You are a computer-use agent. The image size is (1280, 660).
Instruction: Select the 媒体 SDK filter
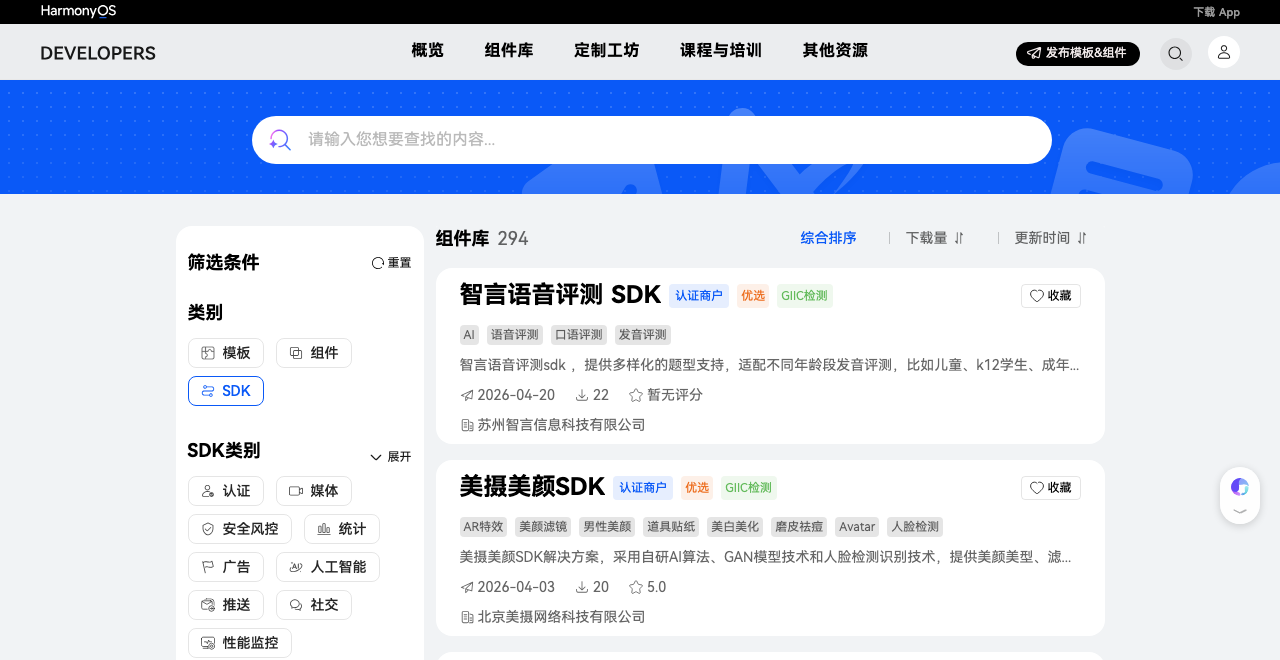[x=314, y=491]
